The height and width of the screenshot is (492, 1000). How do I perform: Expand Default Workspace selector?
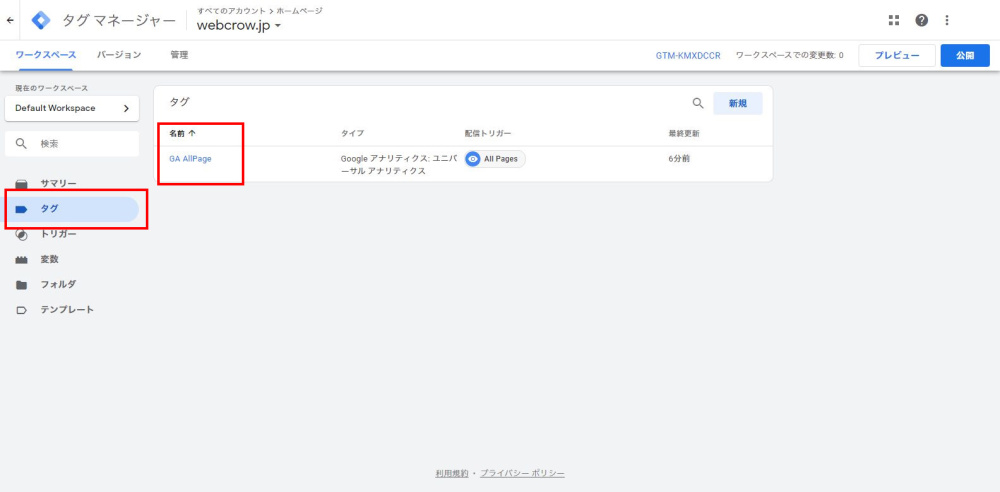(71, 108)
